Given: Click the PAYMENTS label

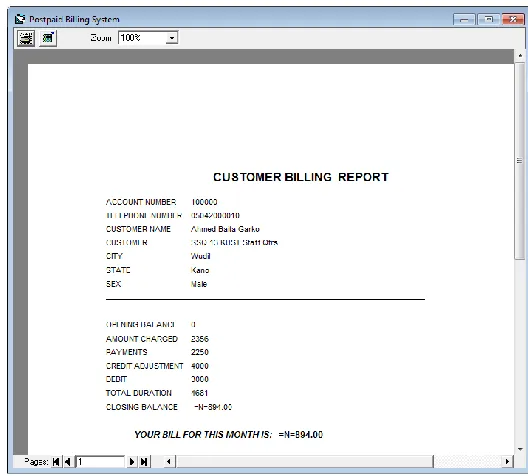Looking at the screenshot, I should 127,352.
